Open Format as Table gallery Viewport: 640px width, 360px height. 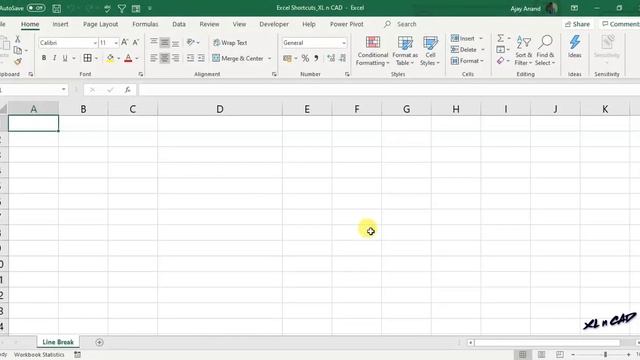pyautogui.click(x=405, y=51)
